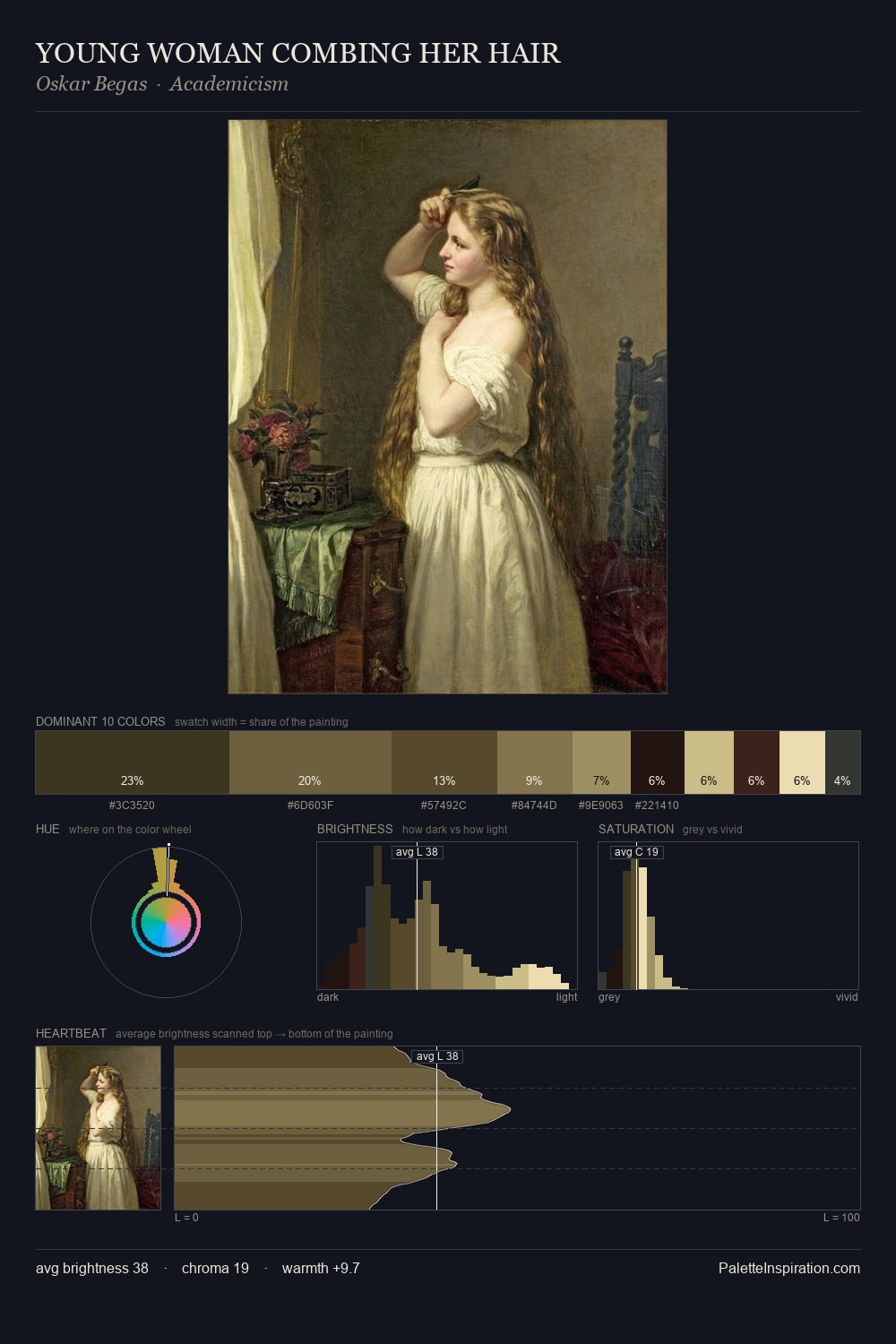Click the hue color wheel
The image size is (896, 1344).
coord(167,922)
